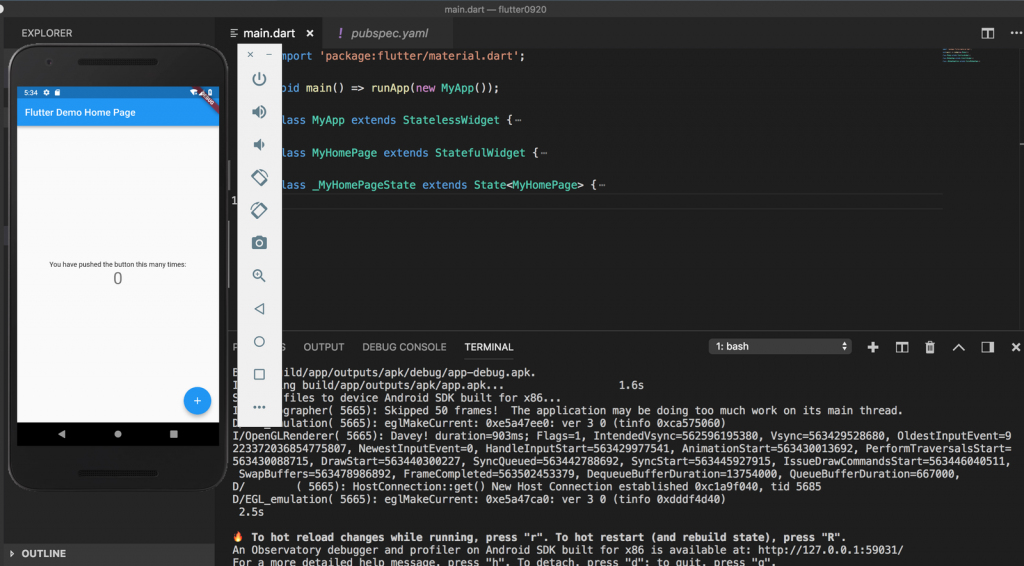The height and width of the screenshot is (566, 1024).
Task: Rotate emulator right with lower rotate icon
Action: click(x=259, y=210)
